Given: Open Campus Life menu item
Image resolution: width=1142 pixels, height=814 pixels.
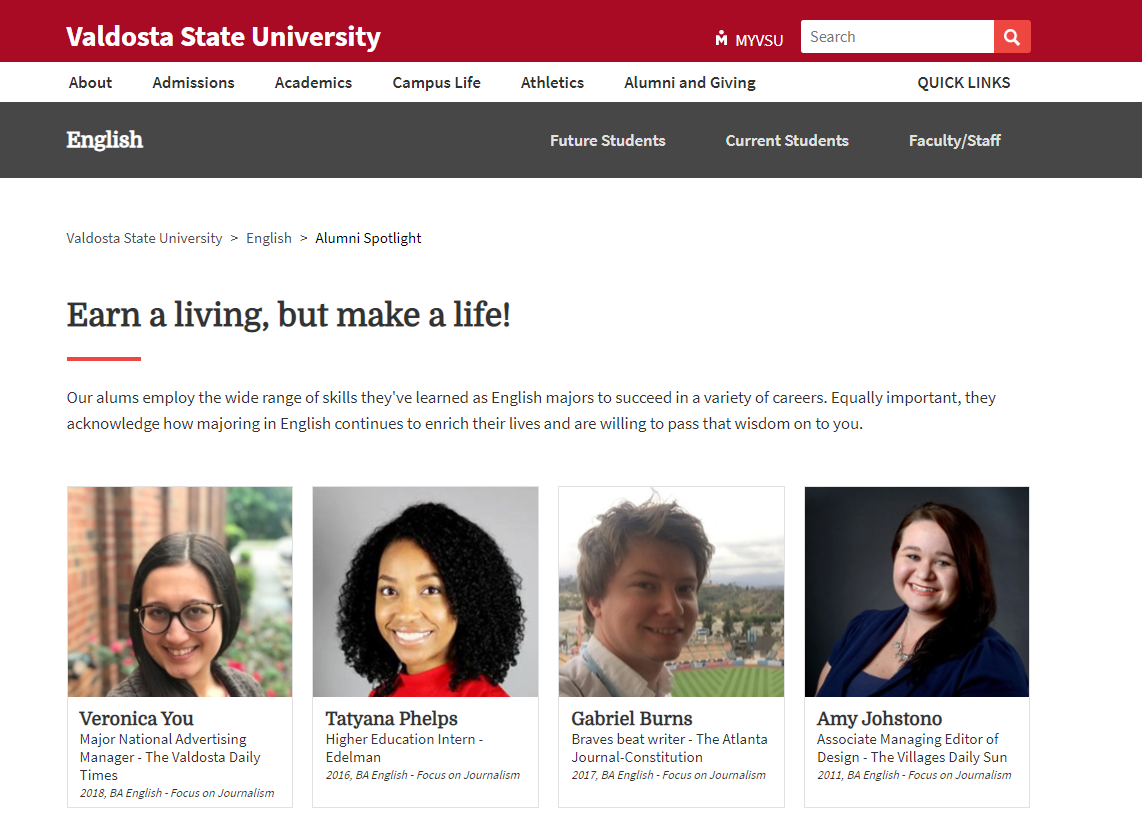Looking at the screenshot, I should coord(436,83).
